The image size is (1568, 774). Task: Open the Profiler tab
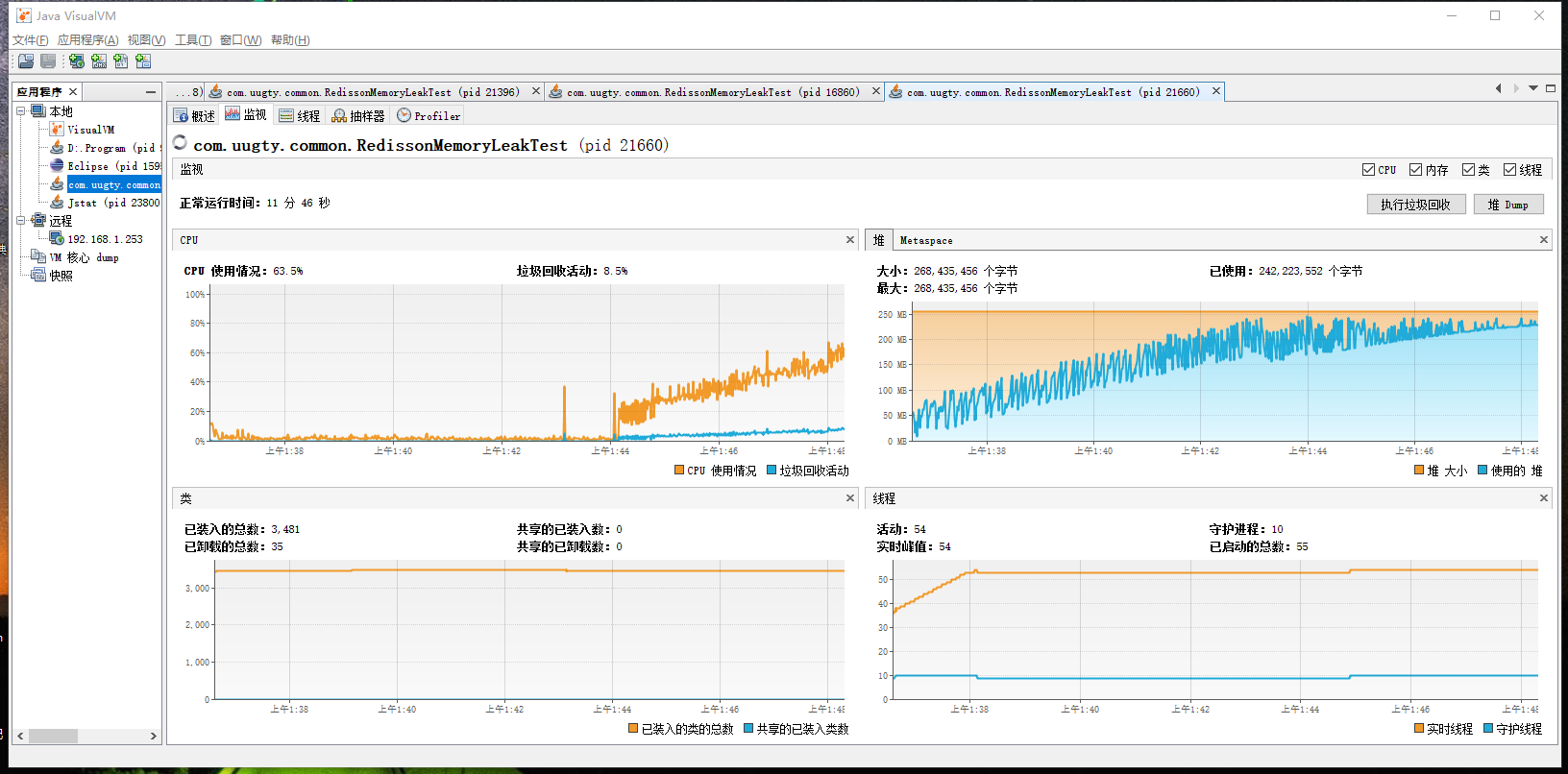click(429, 116)
